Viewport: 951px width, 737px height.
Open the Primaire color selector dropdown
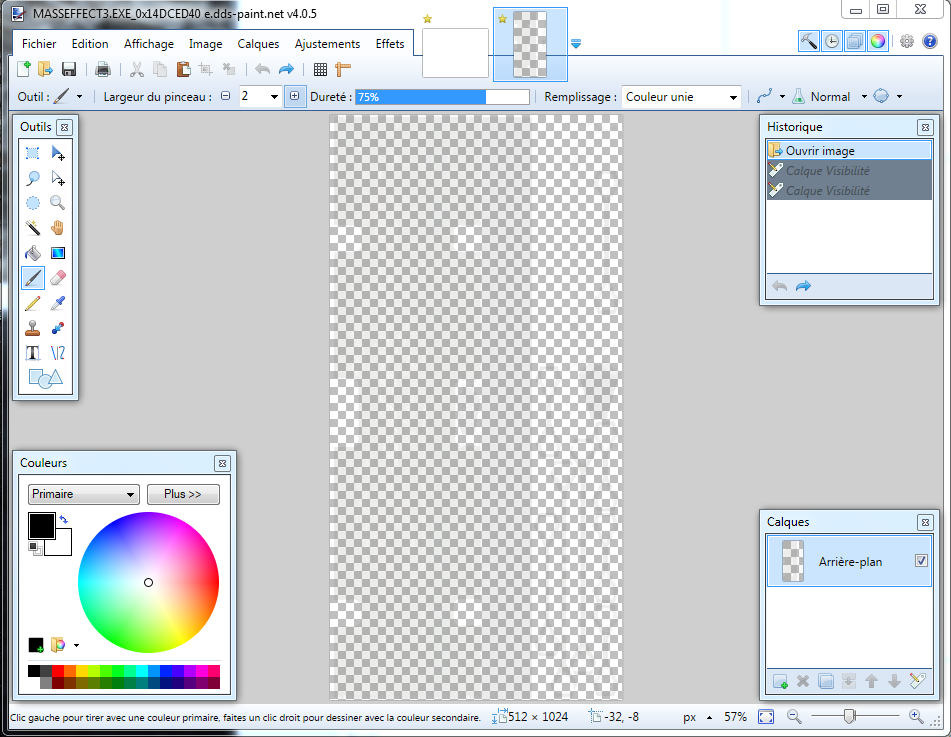coord(84,494)
